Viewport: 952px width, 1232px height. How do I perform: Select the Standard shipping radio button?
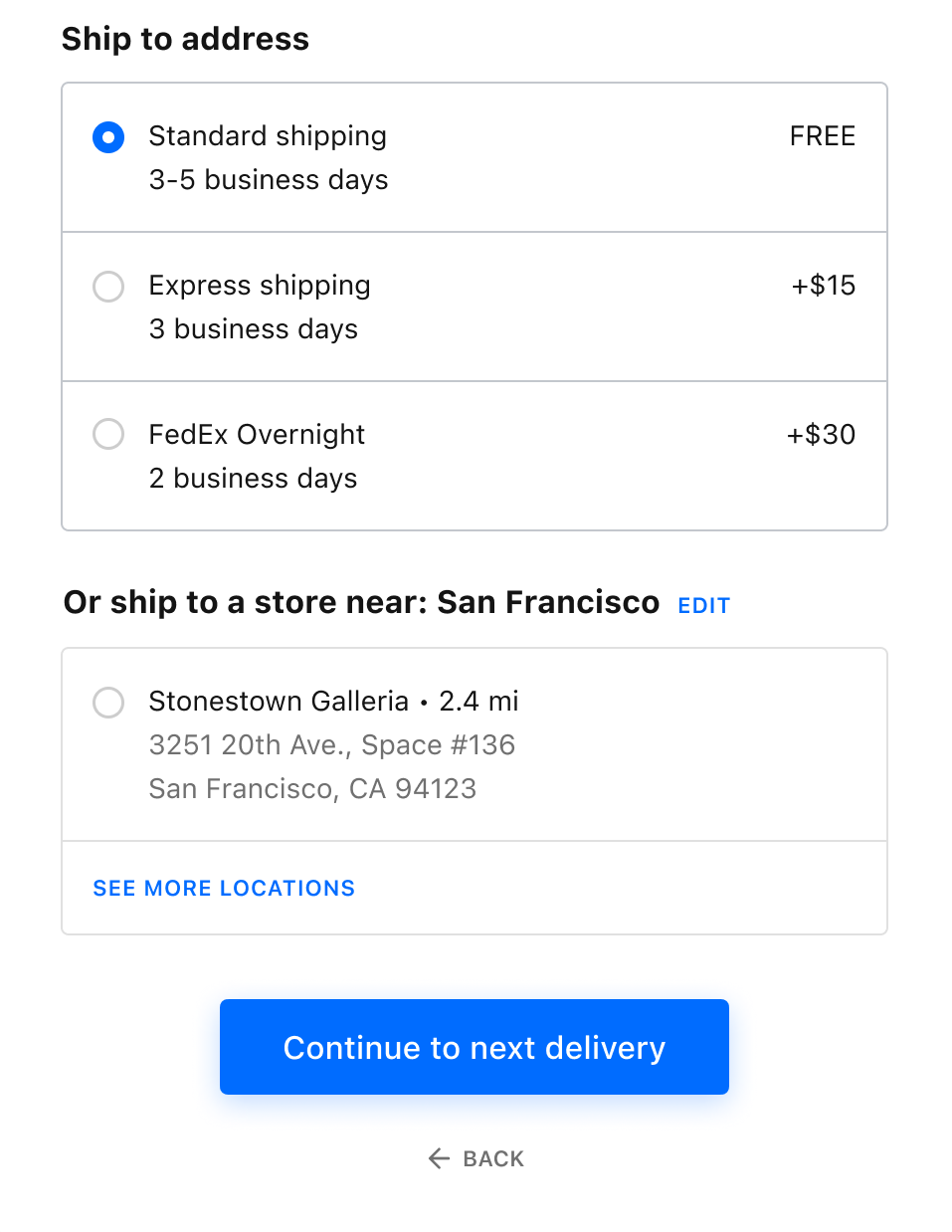coord(108,137)
